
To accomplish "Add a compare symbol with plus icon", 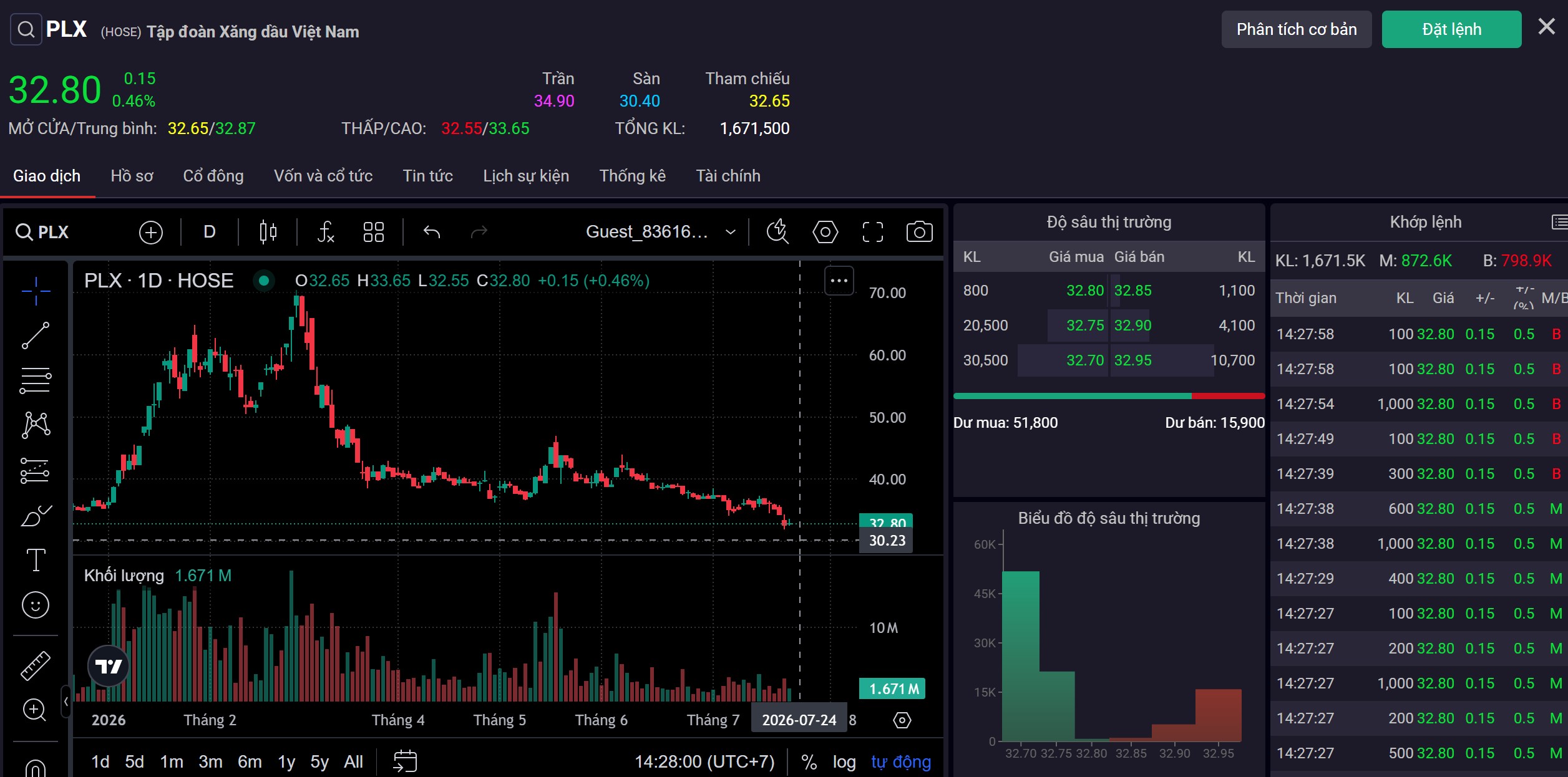I will 150,232.
